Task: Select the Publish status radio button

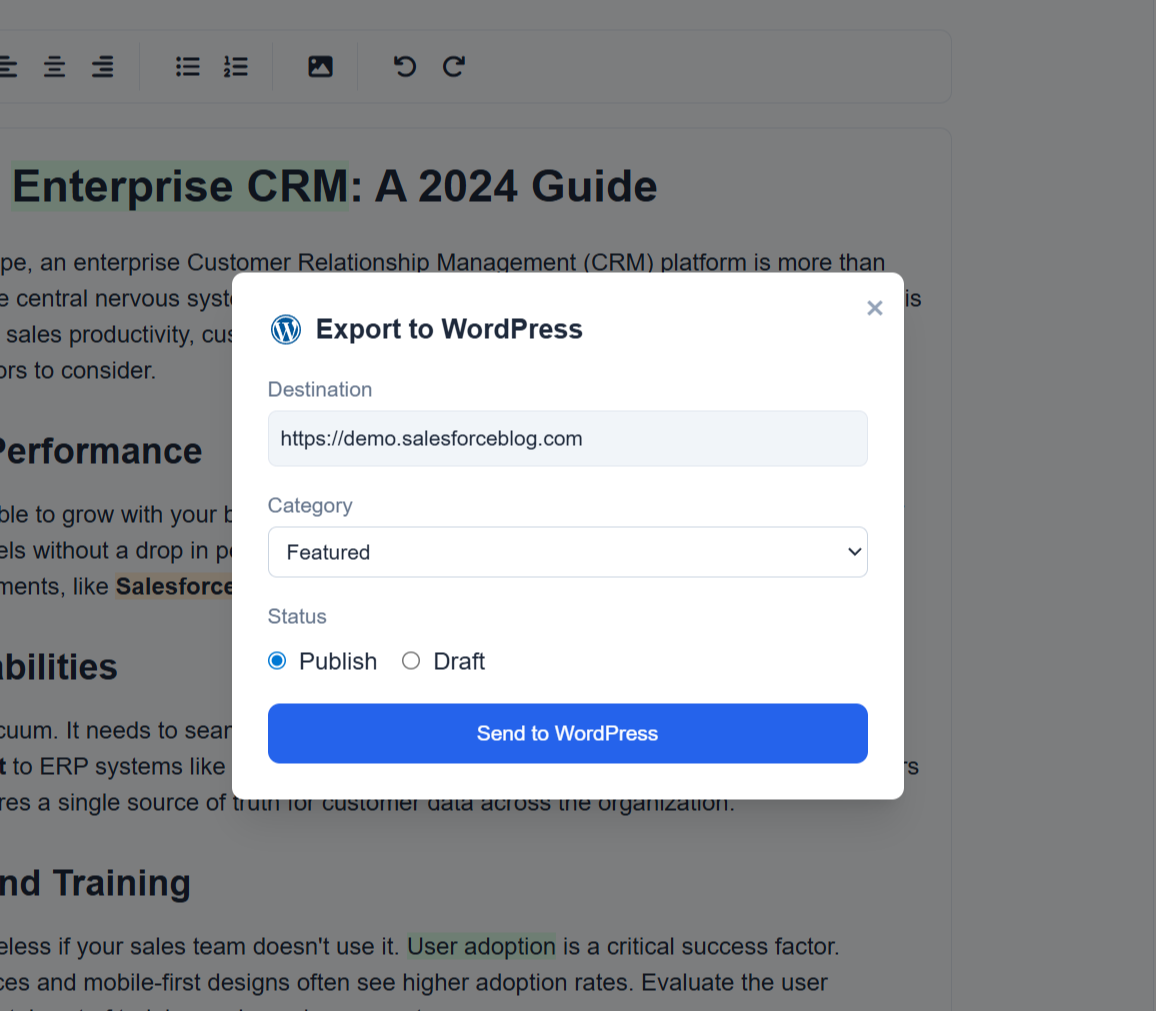Action: click(x=277, y=661)
